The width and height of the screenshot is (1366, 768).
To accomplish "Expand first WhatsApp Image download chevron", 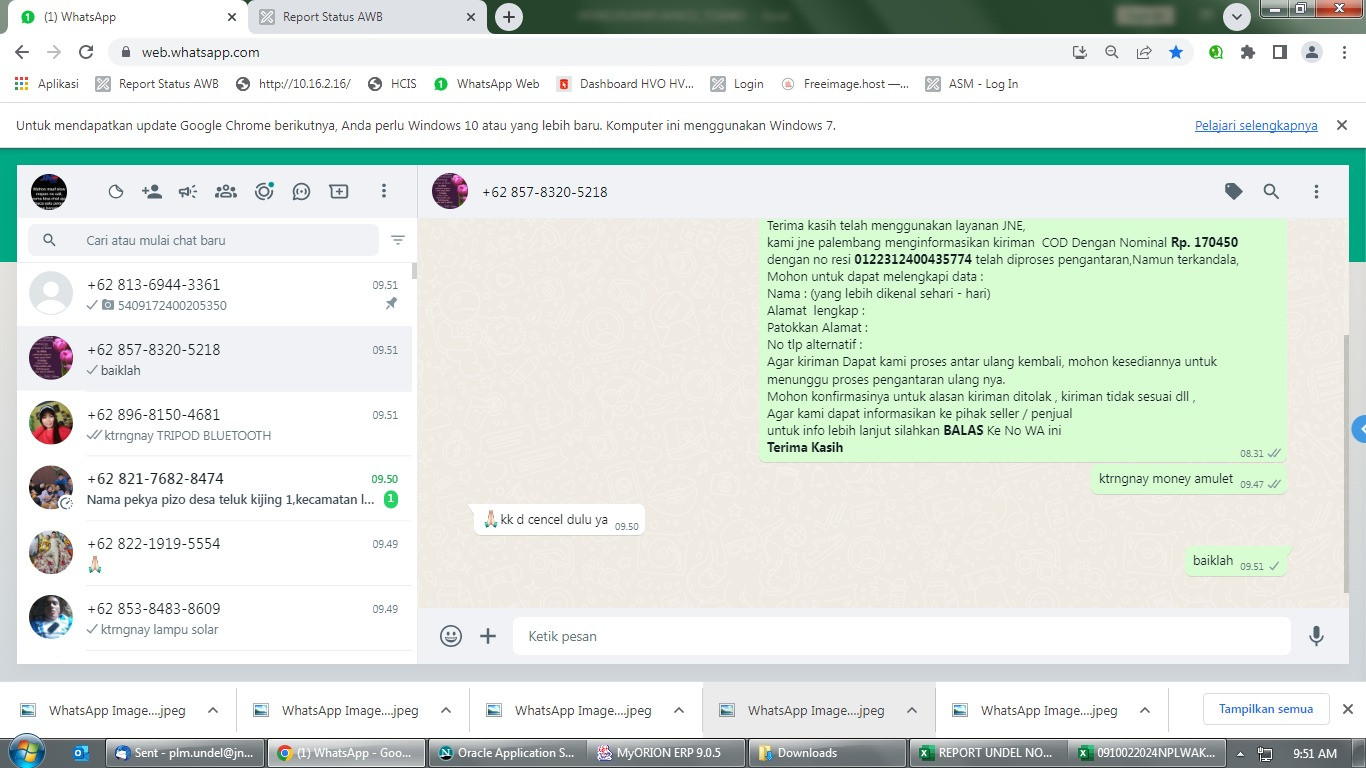I will 213,710.
